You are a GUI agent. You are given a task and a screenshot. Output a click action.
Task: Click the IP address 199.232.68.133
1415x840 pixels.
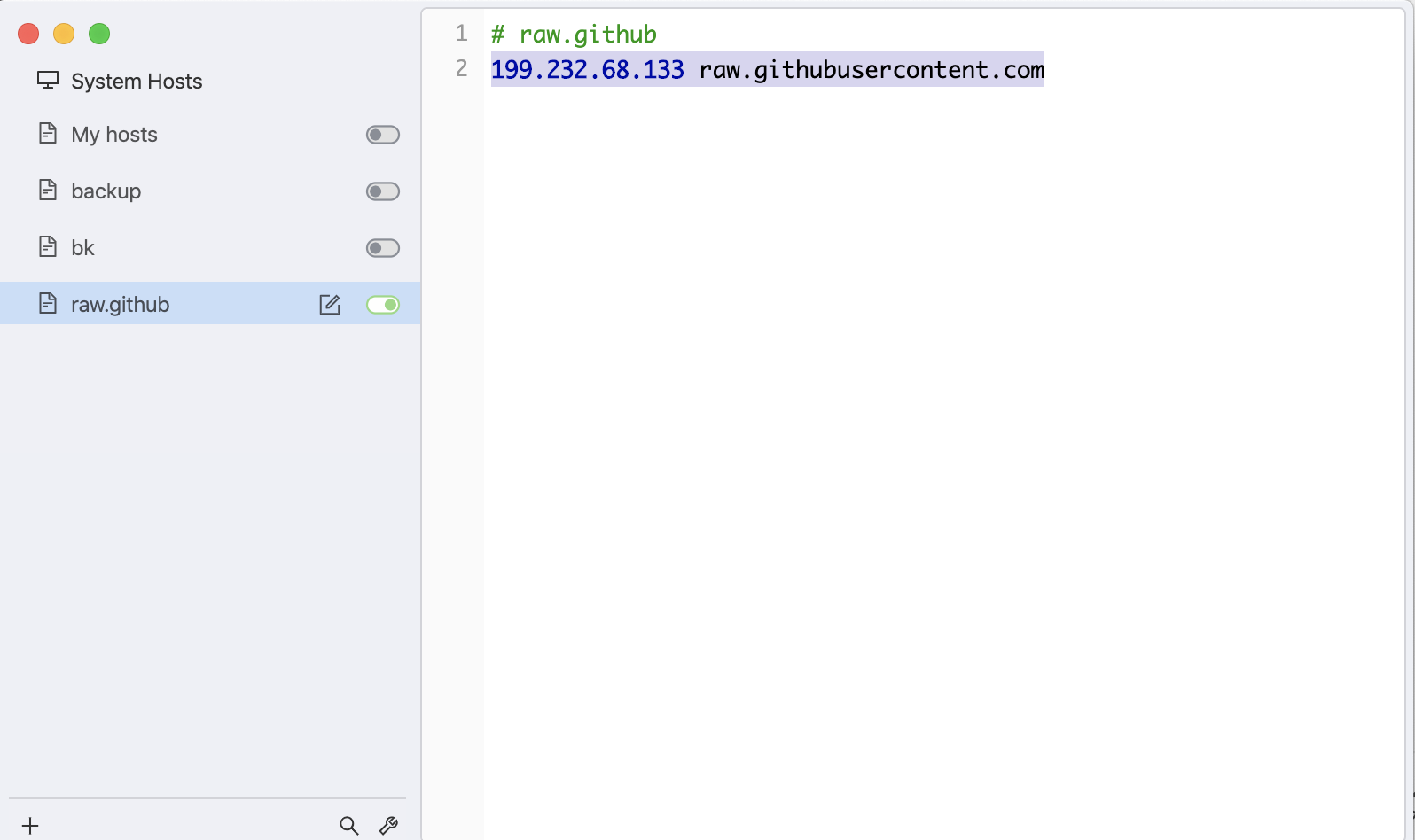(x=588, y=70)
